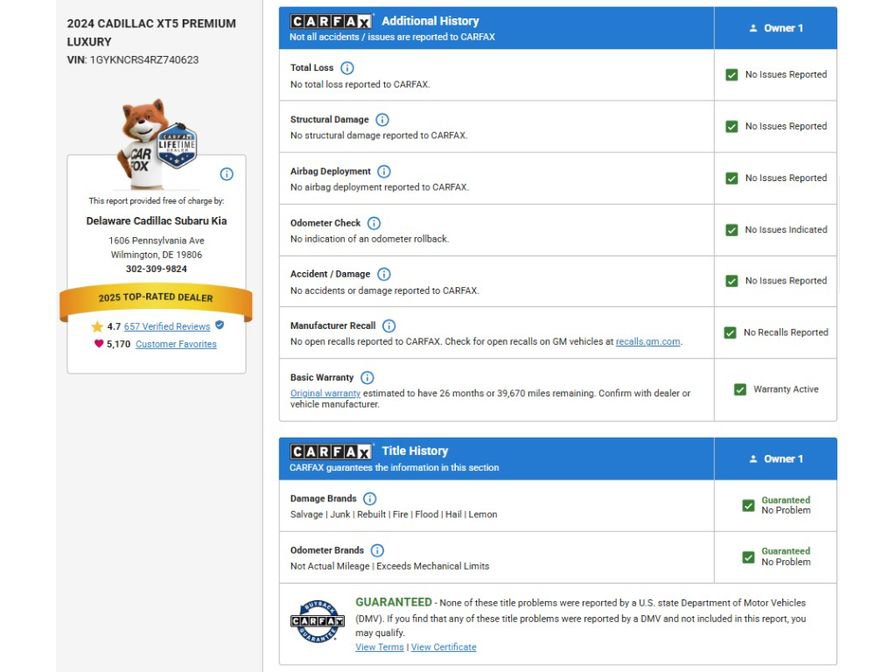Screen dimensions: 896x672
Task: Click the gold star rating icon
Action: 97,327
